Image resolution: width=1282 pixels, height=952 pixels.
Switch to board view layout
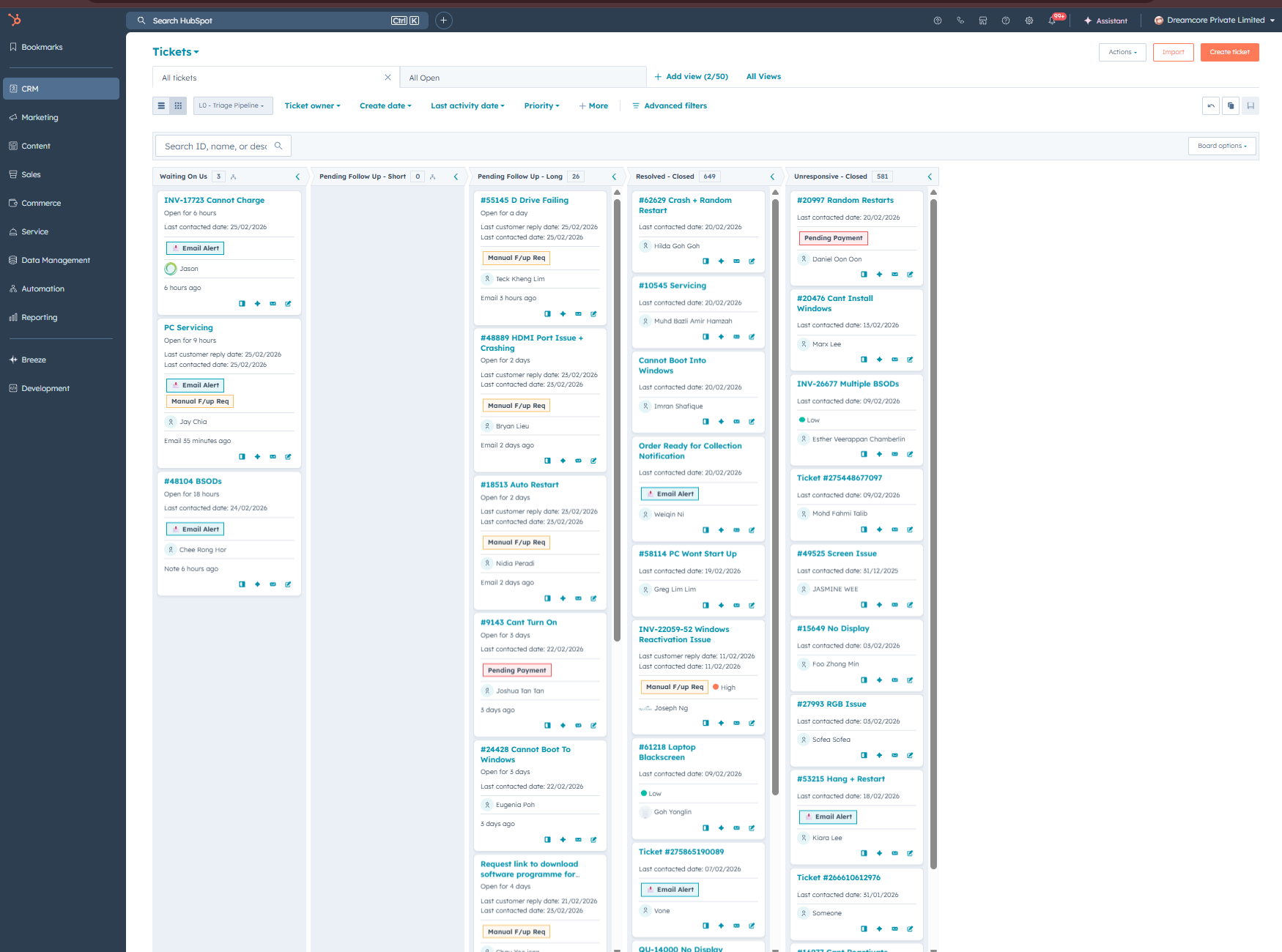click(x=178, y=106)
